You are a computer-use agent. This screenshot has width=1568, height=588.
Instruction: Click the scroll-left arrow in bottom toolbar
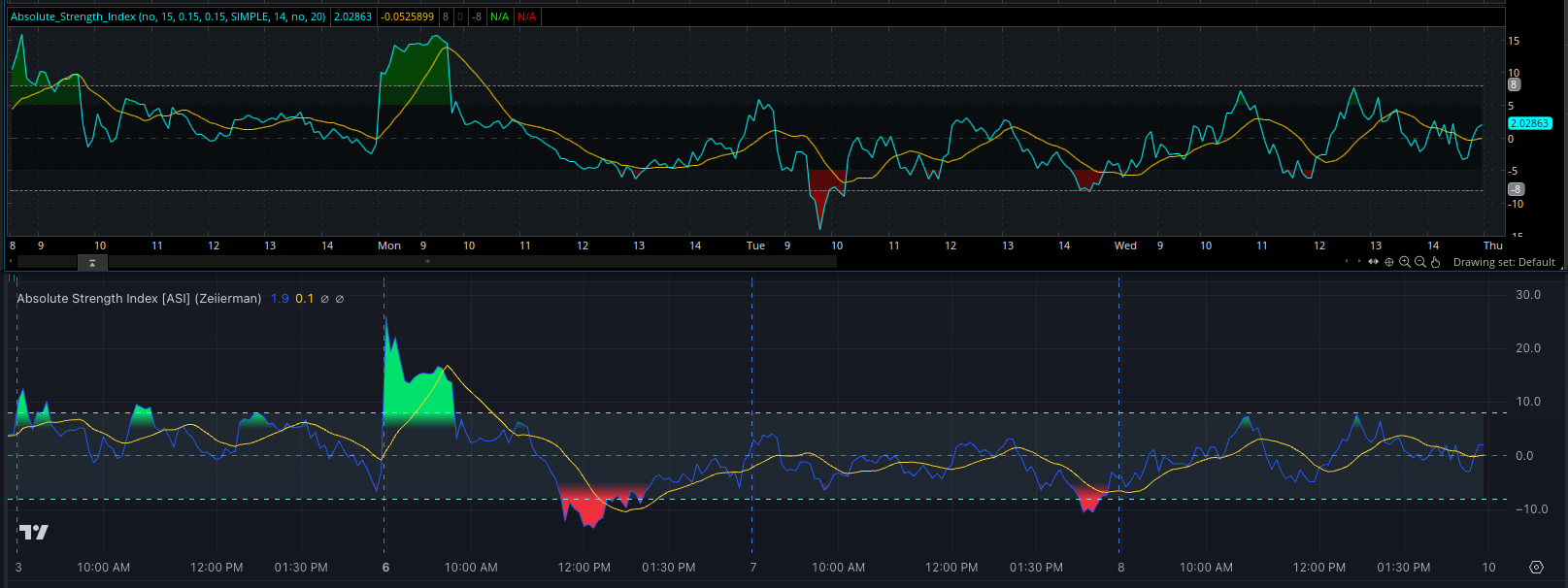pyautogui.click(x=1347, y=262)
